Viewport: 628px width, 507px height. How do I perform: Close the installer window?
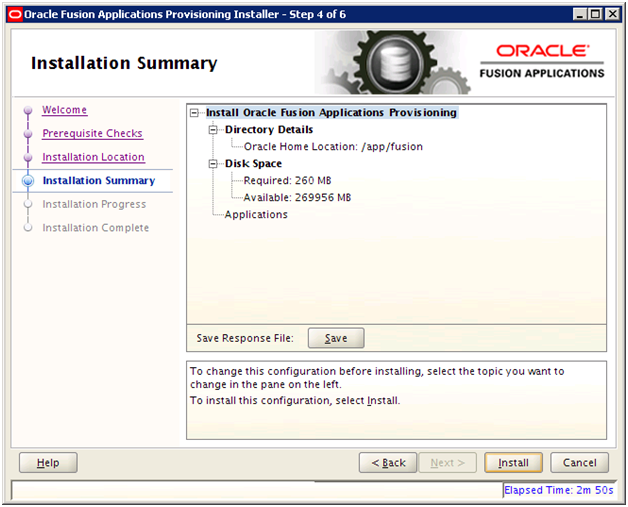point(612,15)
